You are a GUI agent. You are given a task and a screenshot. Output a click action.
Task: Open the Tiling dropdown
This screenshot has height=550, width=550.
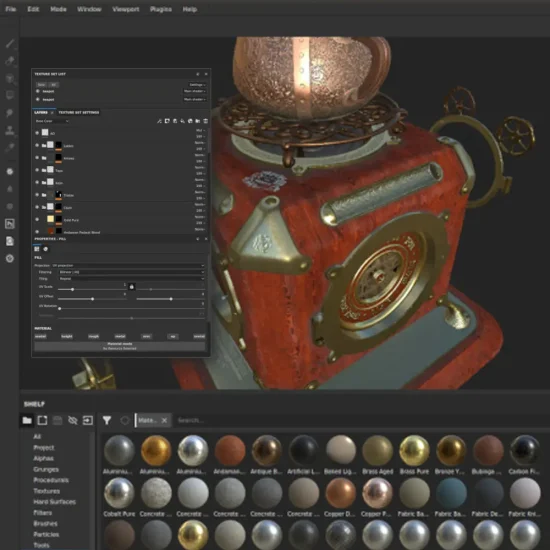pos(131,279)
